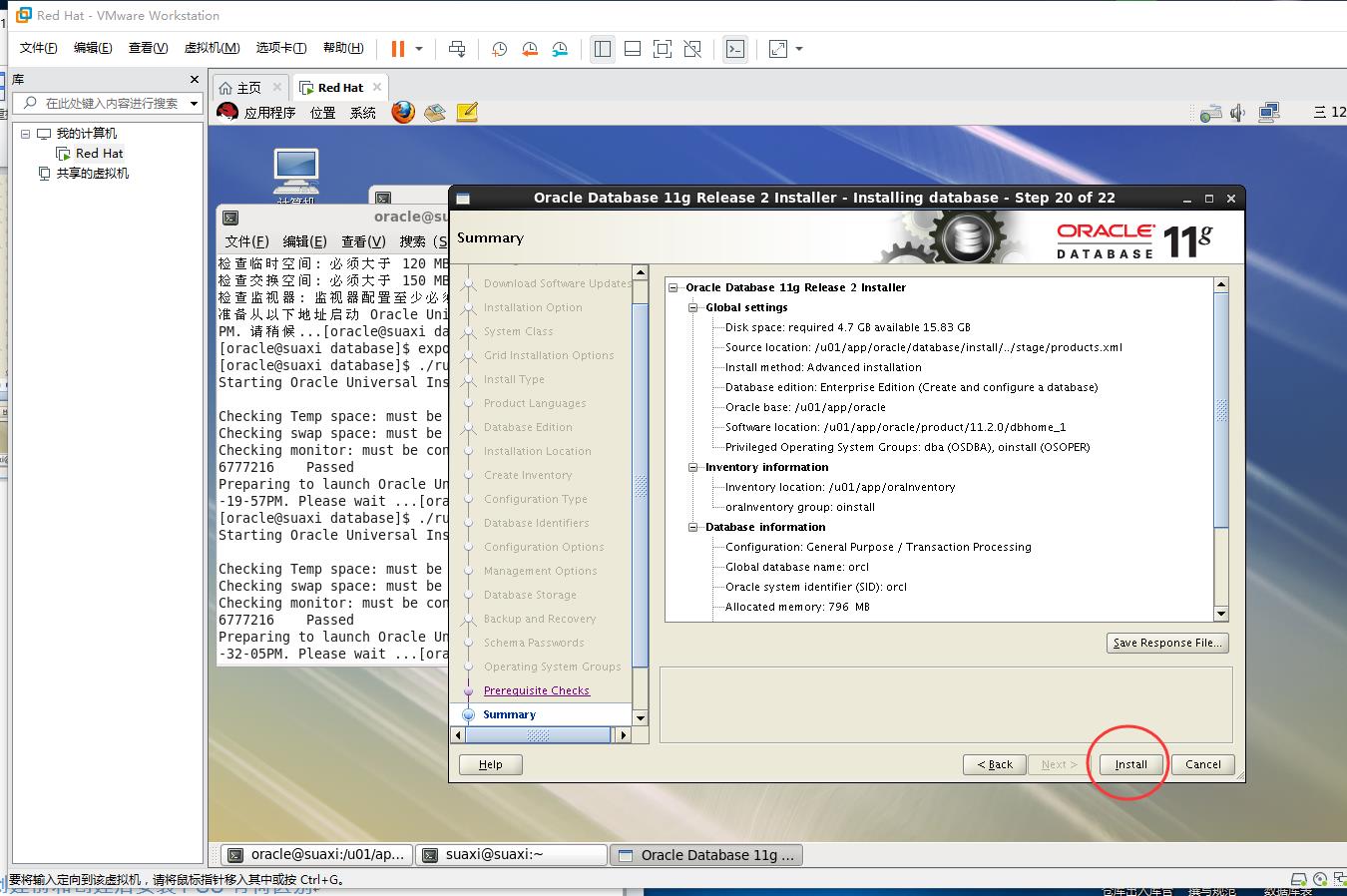Open the Prerequisite Checks step link
The height and width of the screenshot is (896, 1347).
[536, 690]
